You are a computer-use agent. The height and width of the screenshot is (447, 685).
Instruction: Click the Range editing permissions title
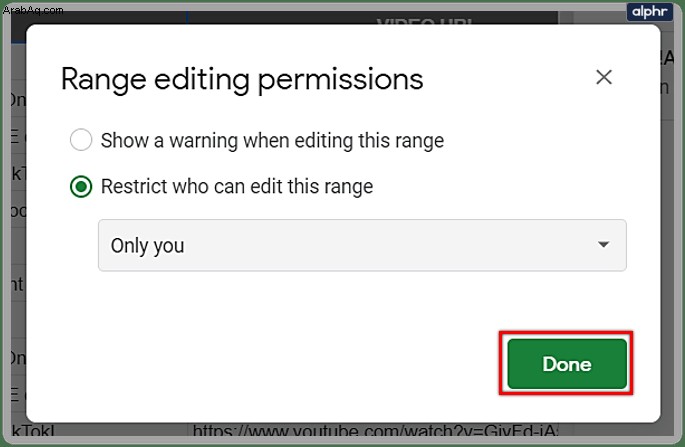pyautogui.click(x=242, y=80)
